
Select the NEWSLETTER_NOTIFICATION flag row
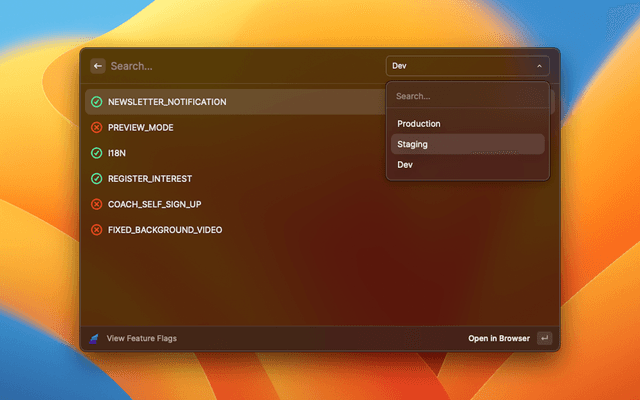click(230, 102)
